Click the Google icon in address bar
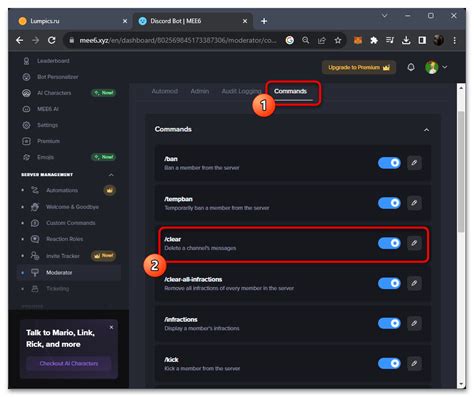This screenshot has height=397, width=474. tap(290, 40)
